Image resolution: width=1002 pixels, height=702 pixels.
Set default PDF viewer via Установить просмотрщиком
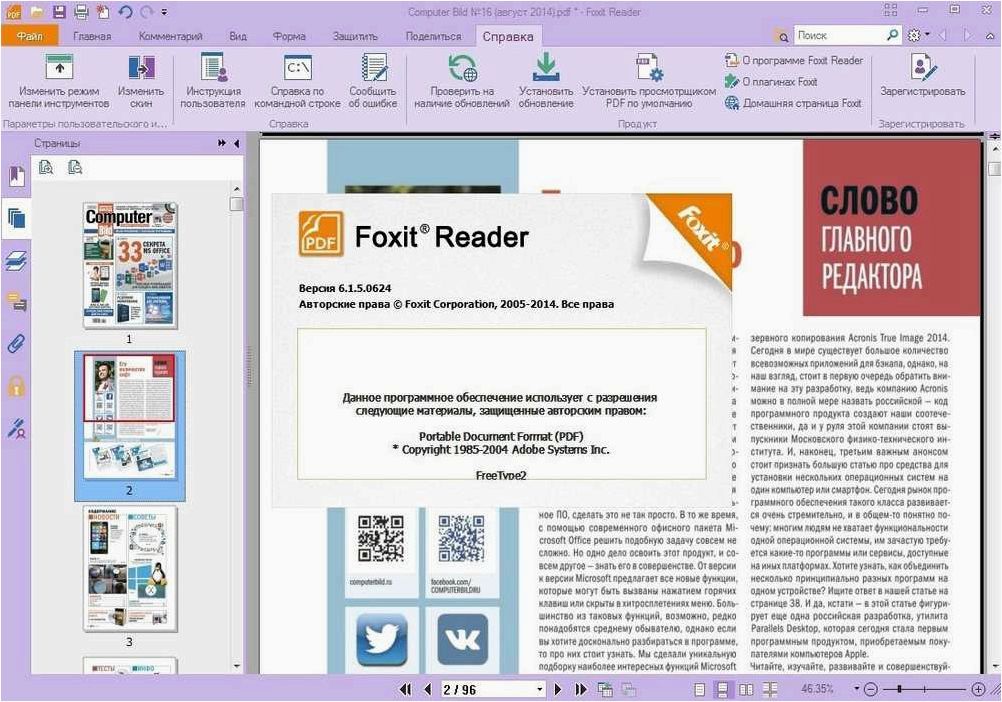(x=649, y=81)
